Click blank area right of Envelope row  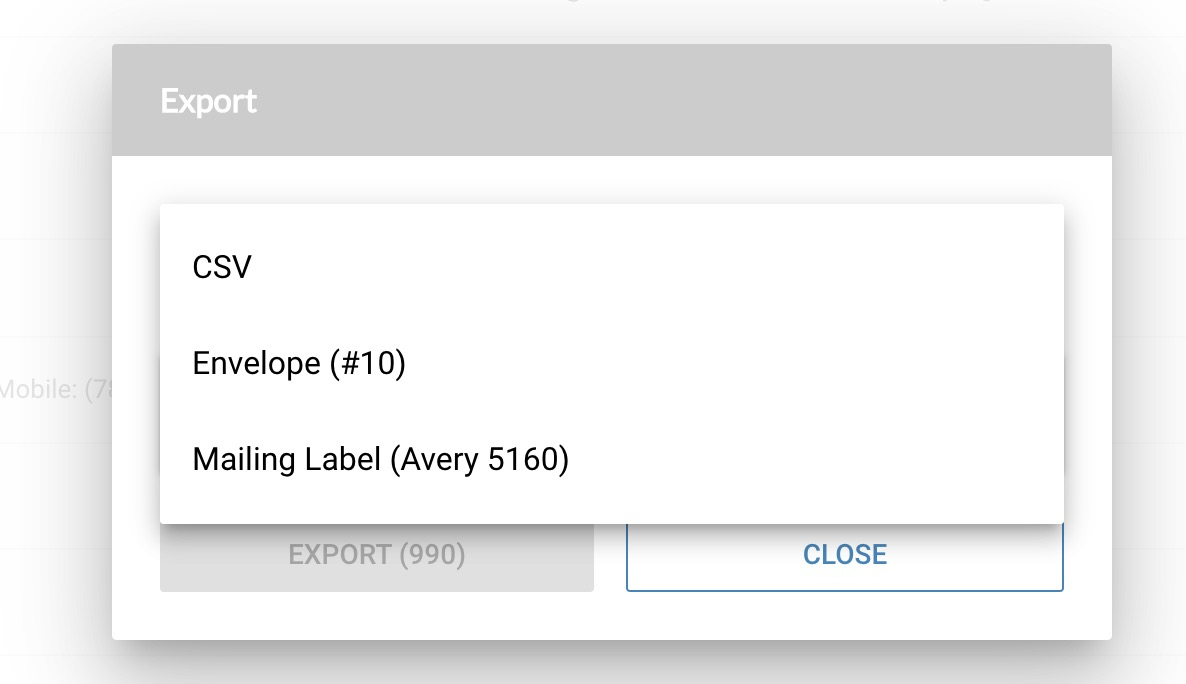[735, 363]
